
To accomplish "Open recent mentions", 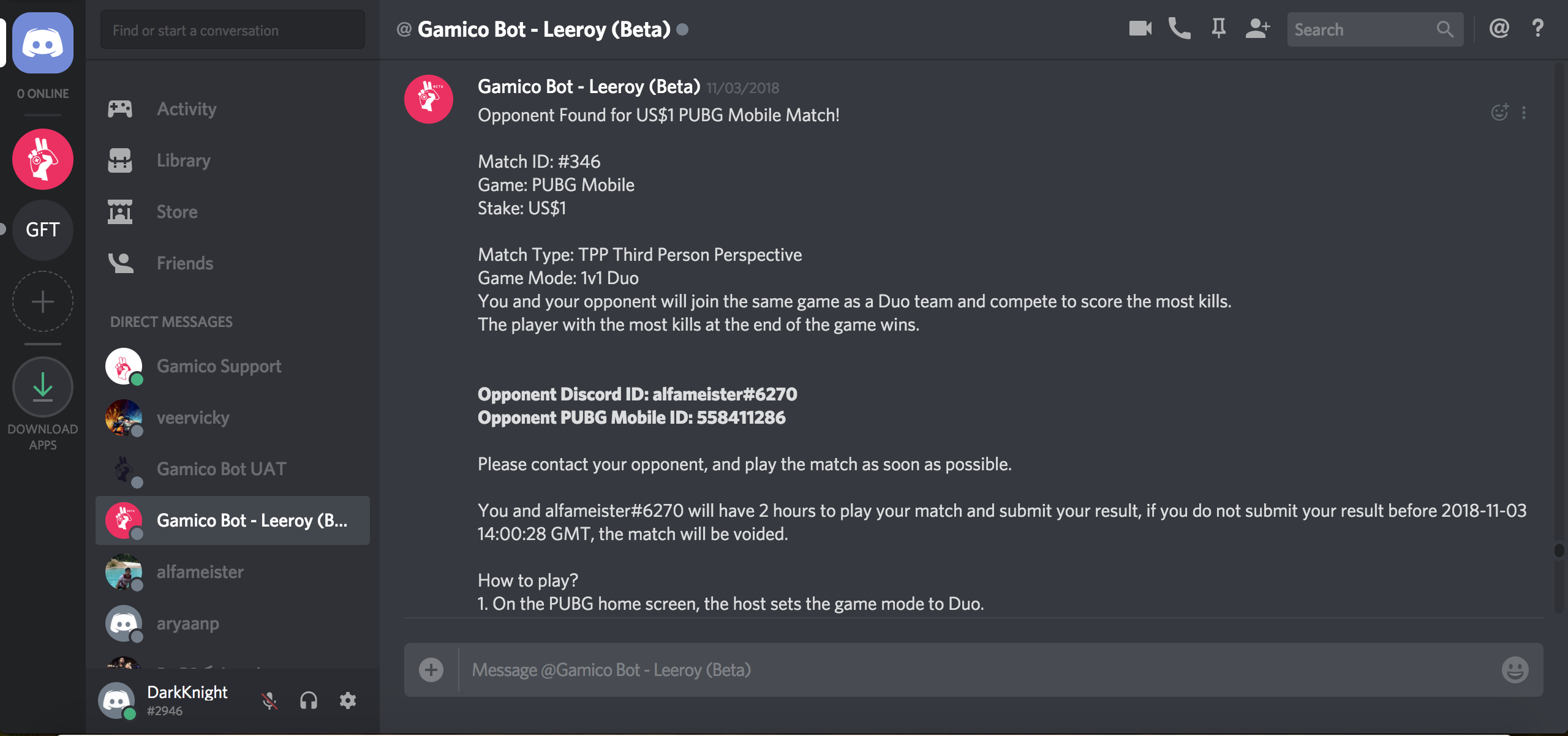I will (x=1499, y=28).
